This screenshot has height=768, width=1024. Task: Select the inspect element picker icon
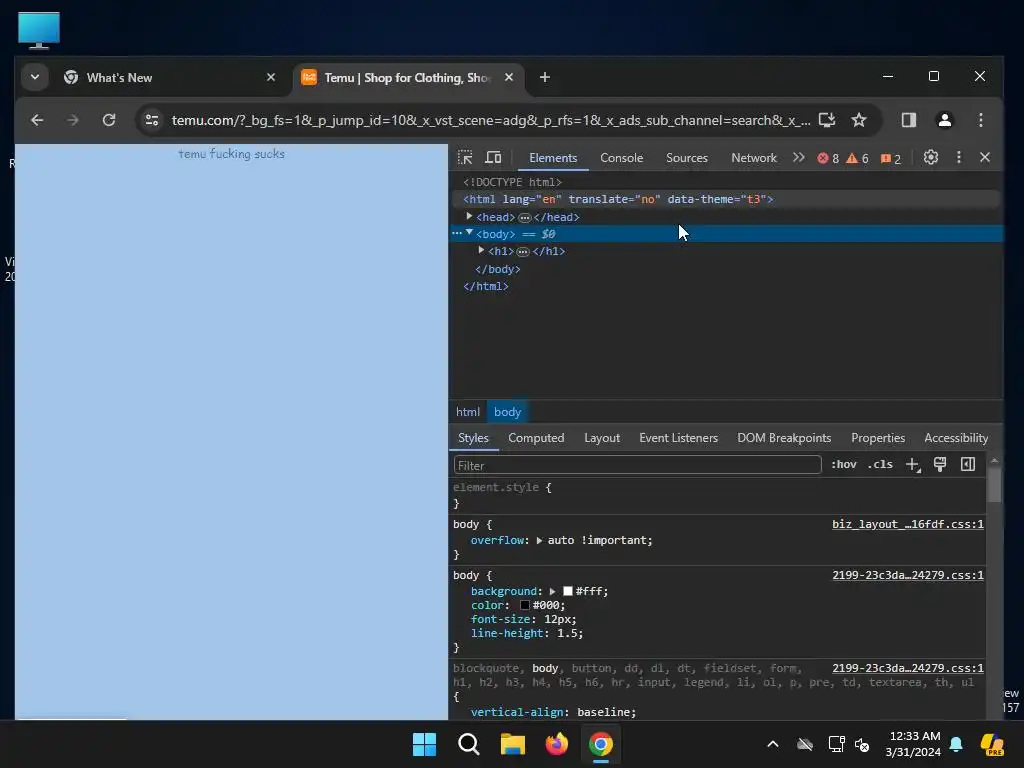click(465, 157)
